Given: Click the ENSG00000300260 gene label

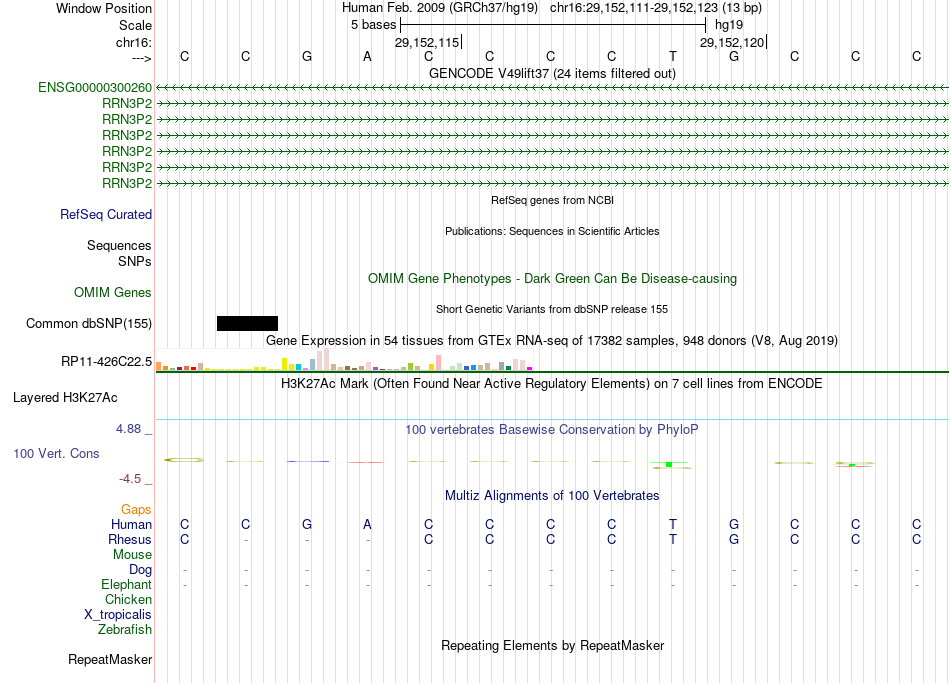Looking at the screenshot, I should (95, 87).
